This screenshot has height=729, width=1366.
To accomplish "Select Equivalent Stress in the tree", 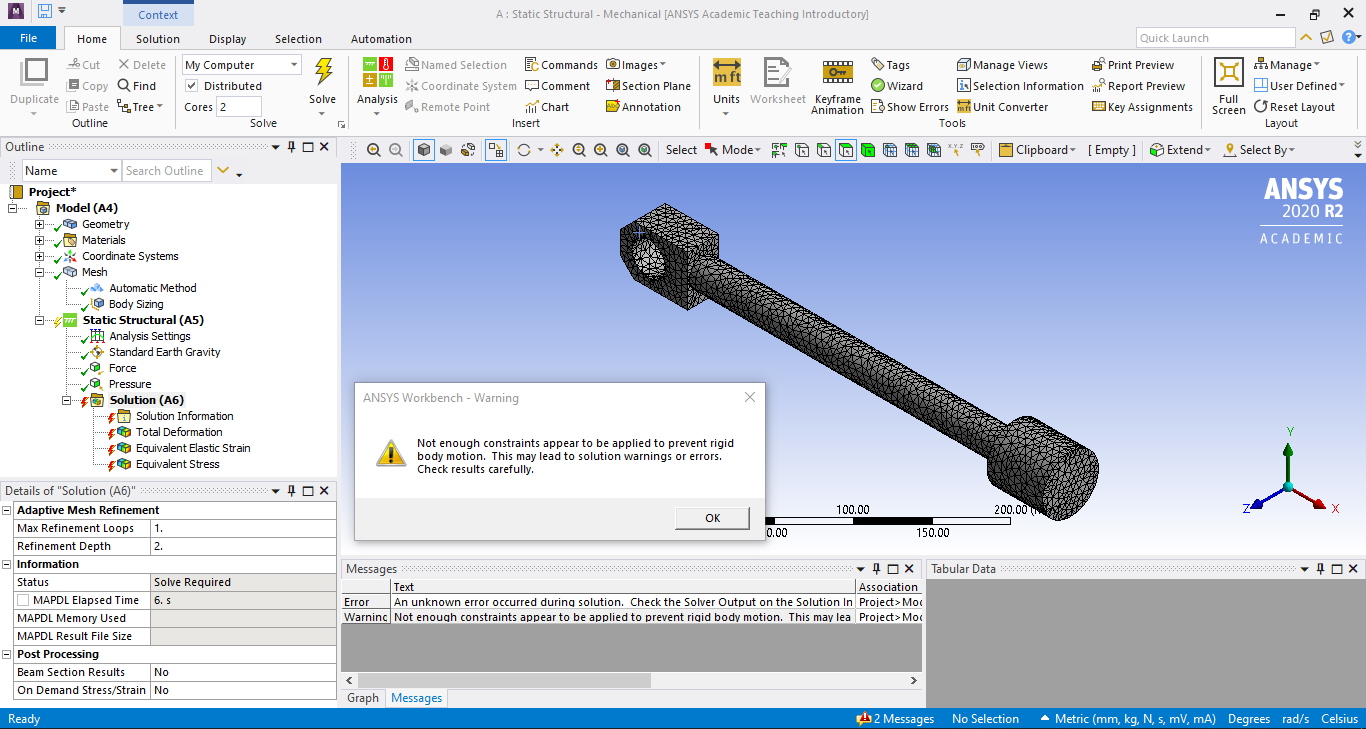I will tap(177, 464).
